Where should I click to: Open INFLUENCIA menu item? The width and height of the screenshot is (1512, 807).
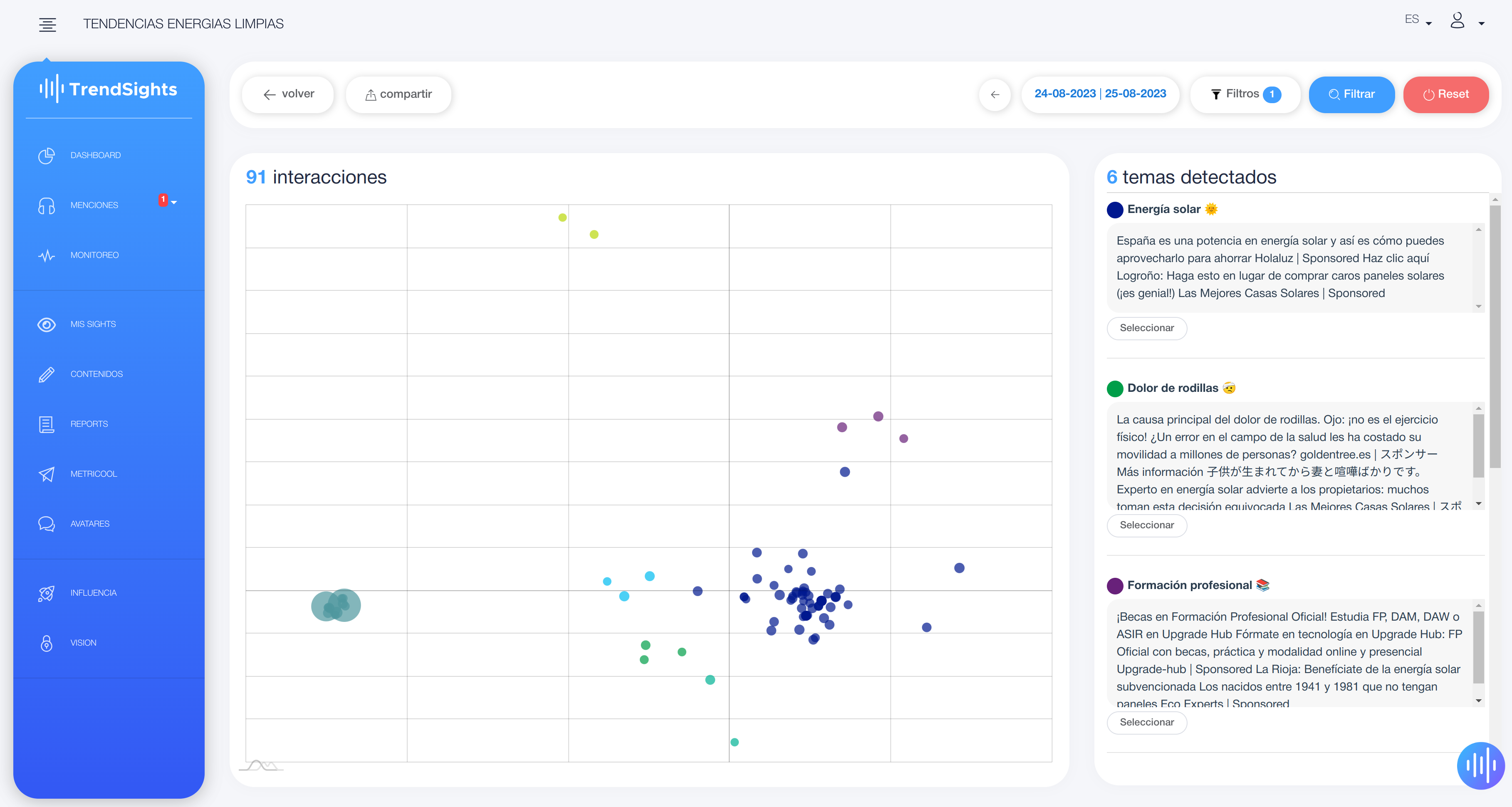tap(93, 593)
